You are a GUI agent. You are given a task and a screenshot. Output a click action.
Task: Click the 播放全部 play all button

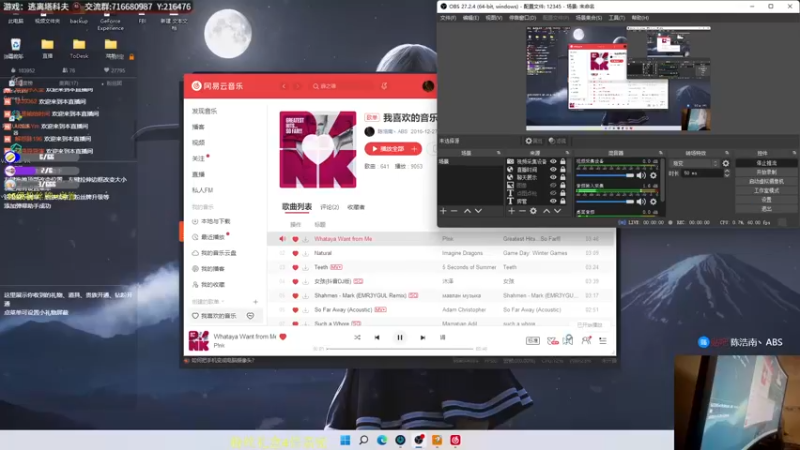pyautogui.click(x=388, y=149)
